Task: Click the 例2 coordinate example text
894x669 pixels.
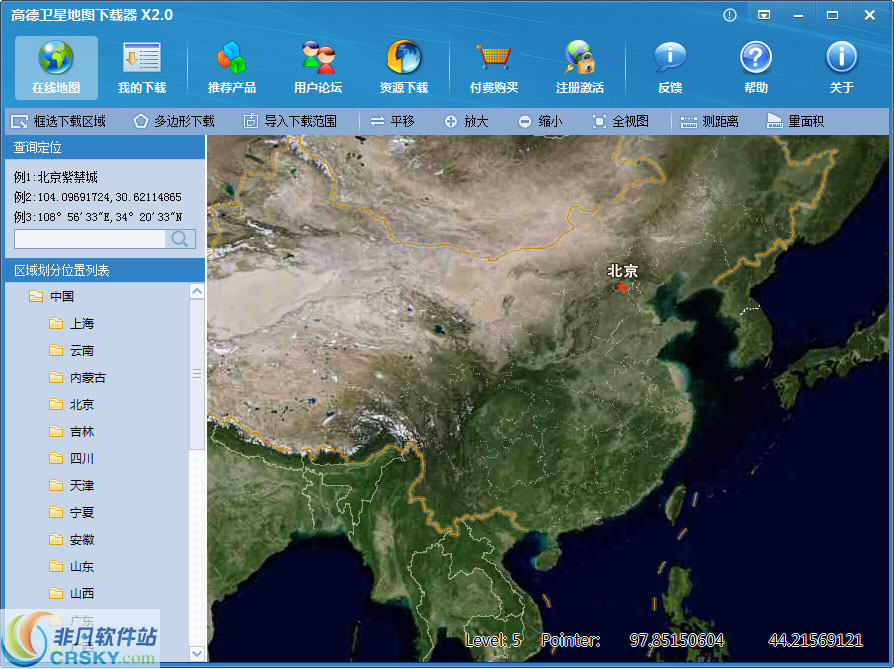Action: 97,197
